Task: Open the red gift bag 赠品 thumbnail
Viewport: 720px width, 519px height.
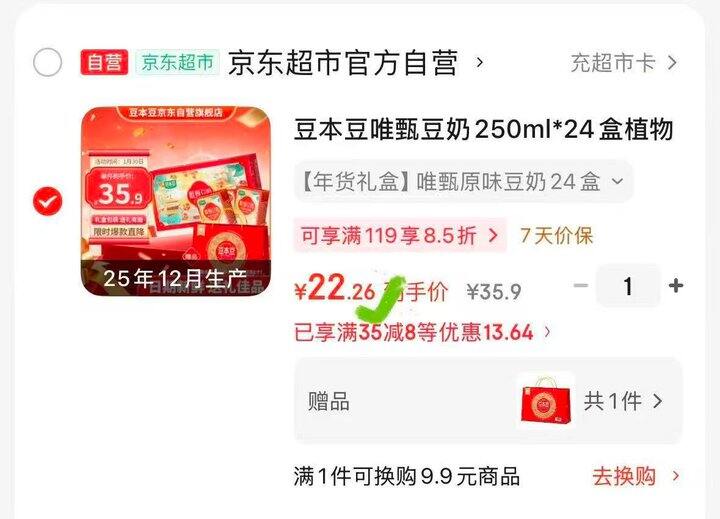Action: (x=546, y=401)
